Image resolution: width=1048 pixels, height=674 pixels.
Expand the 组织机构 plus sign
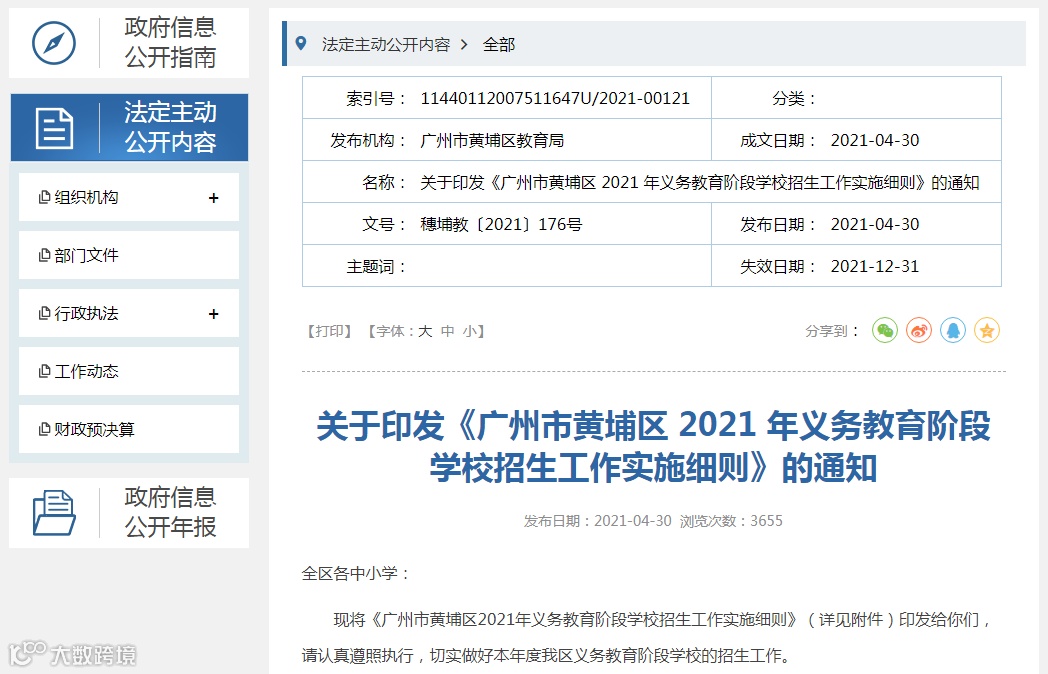214,198
